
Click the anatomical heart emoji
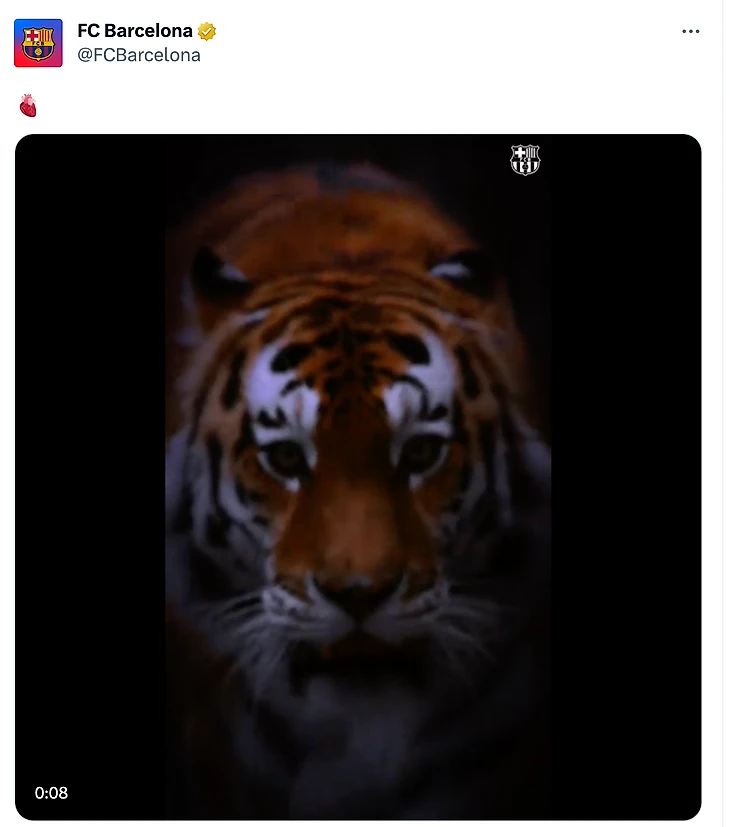click(28, 105)
